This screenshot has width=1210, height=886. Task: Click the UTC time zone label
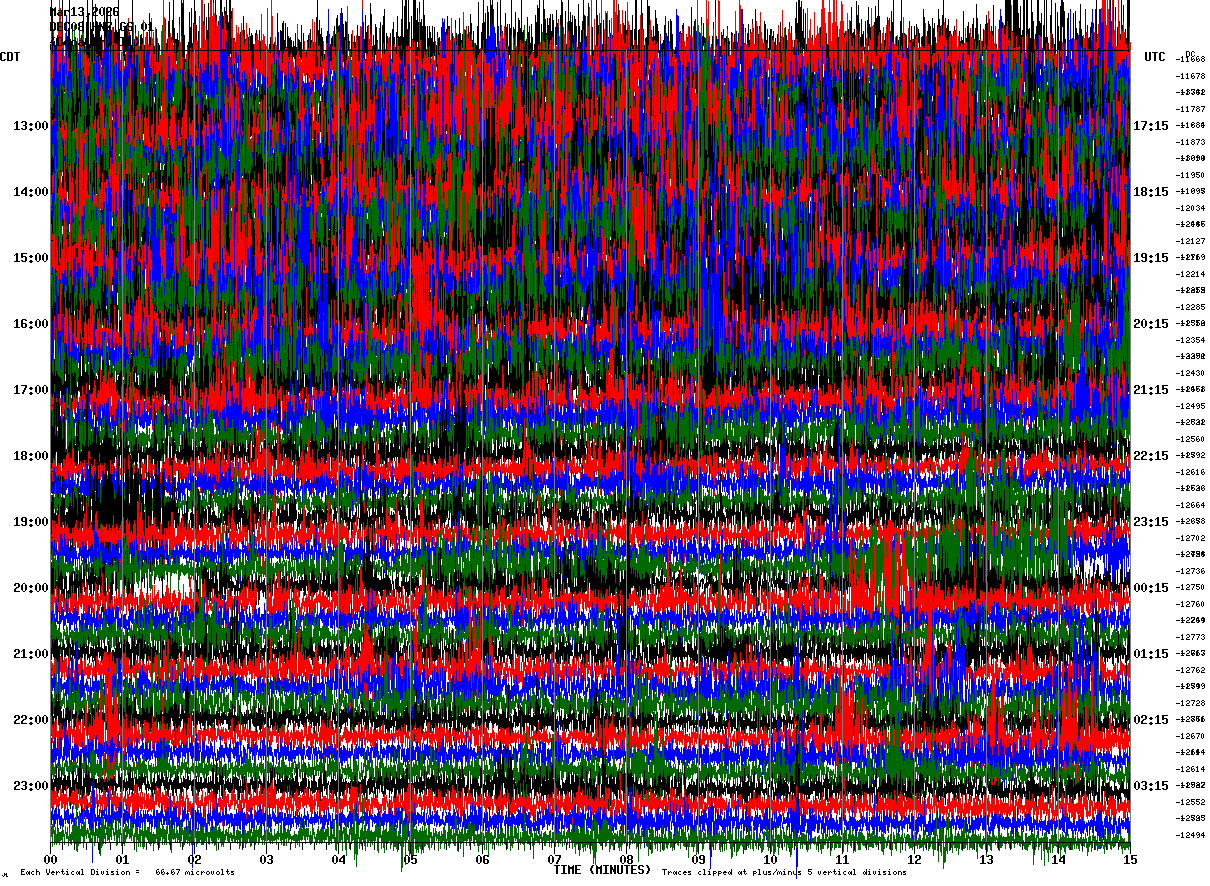1155,57
